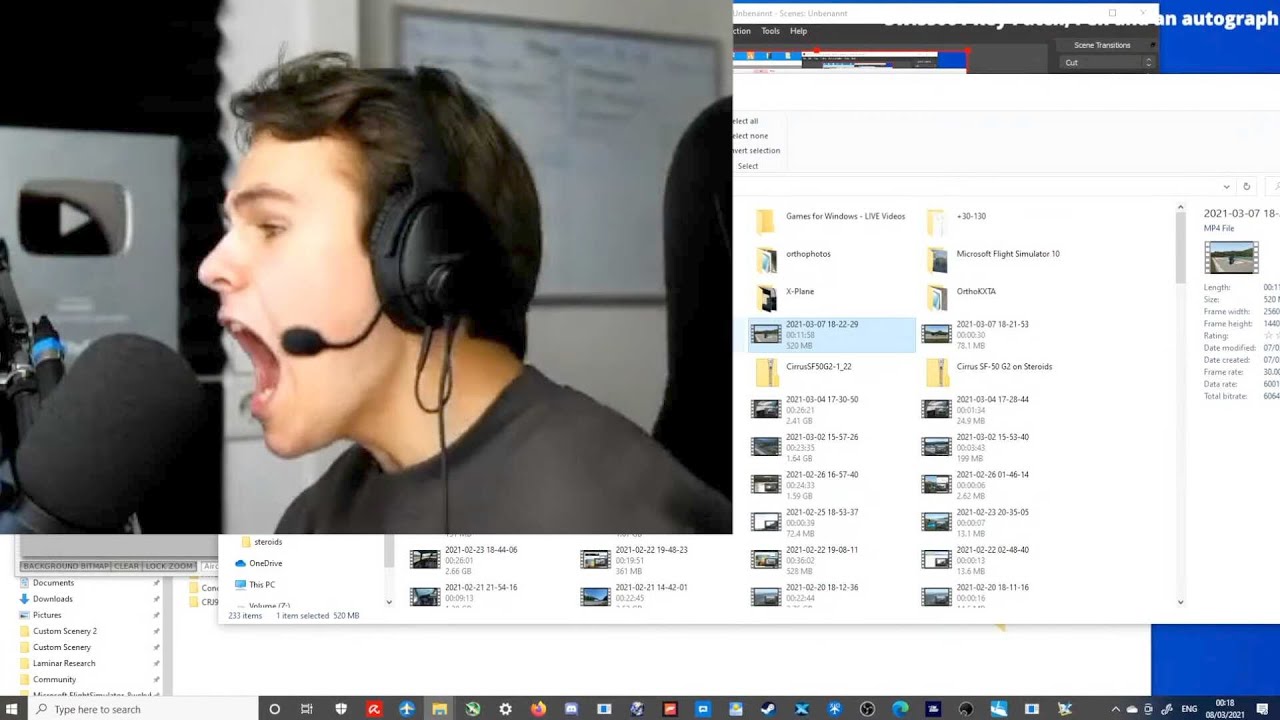Open the Tools menu in OBS

click(770, 31)
